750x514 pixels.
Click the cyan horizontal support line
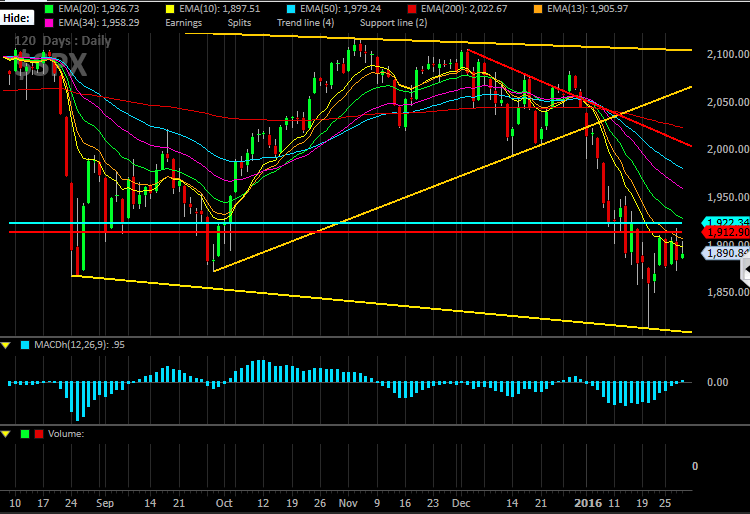click(x=345, y=223)
